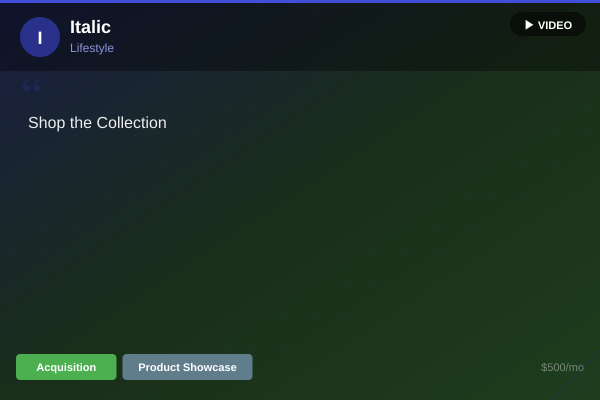The height and width of the screenshot is (400, 600).
Task: Click the play triangle icon beside VIDEO
Action: pos(529,25)
